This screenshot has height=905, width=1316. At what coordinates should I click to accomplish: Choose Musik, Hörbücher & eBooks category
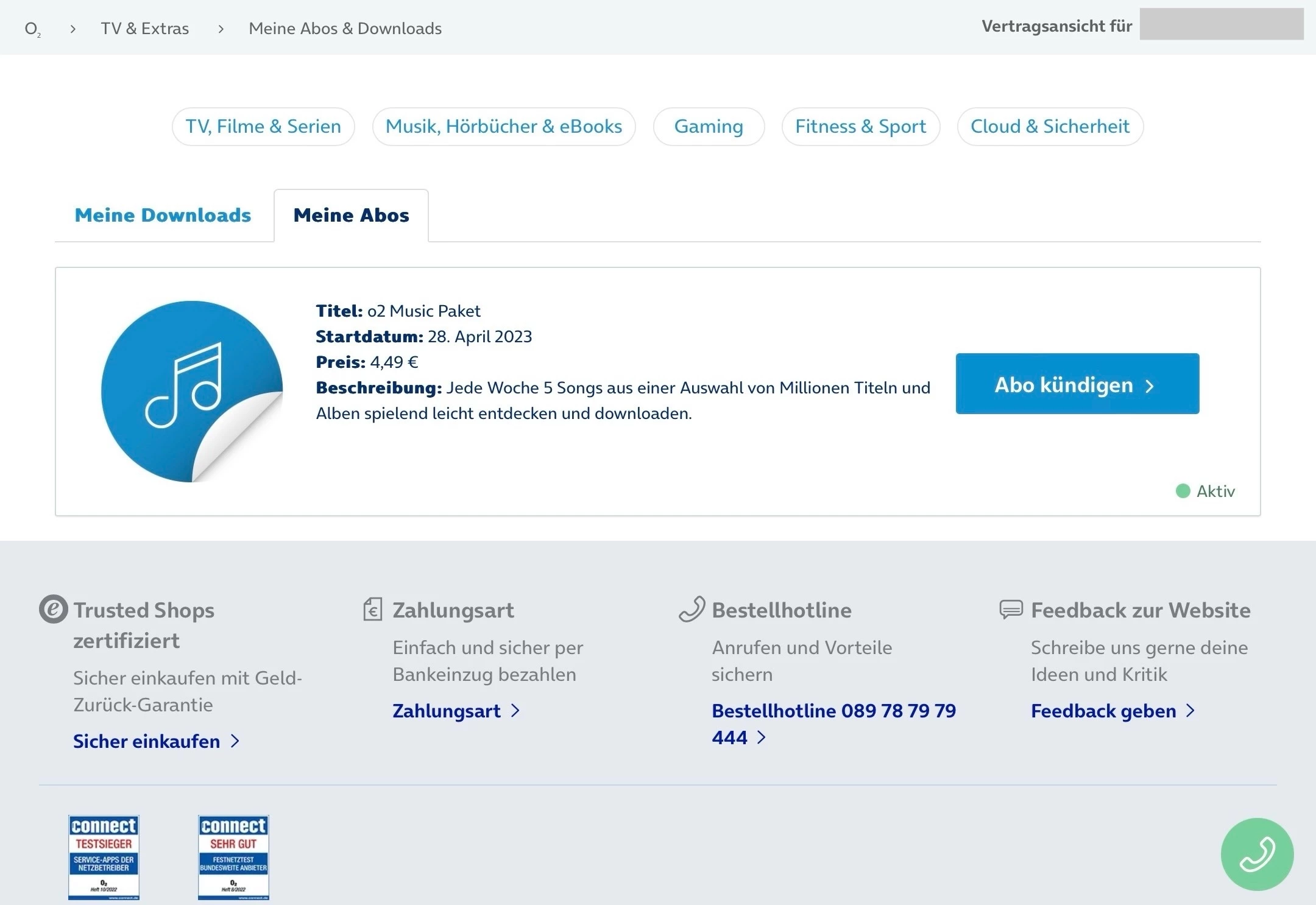point(504,127)
